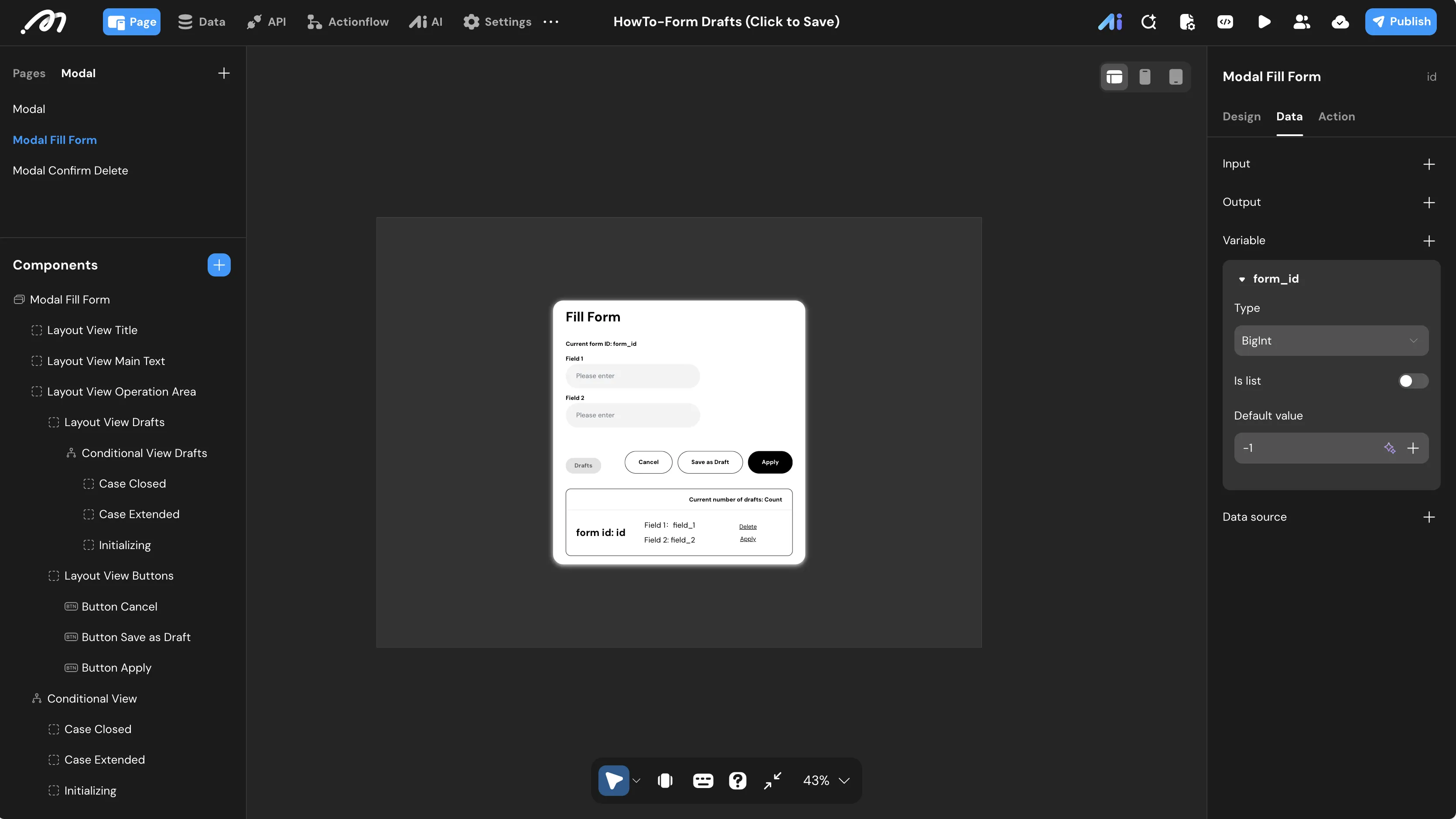The height and width of the screenshot is (819, 1456).
Task: Select the Modal Confirm Delete page
Action: pyautogui.click(x=70, y=171)
